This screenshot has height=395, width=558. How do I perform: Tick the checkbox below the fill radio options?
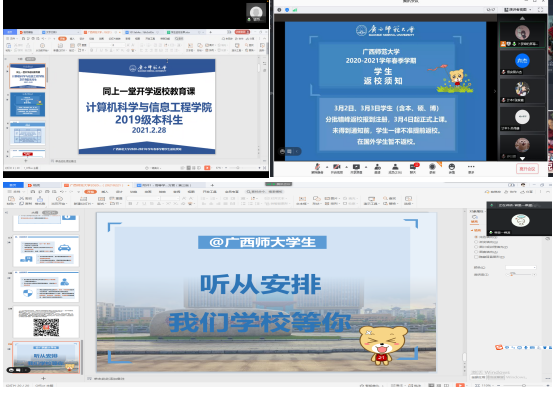(476, 257)
